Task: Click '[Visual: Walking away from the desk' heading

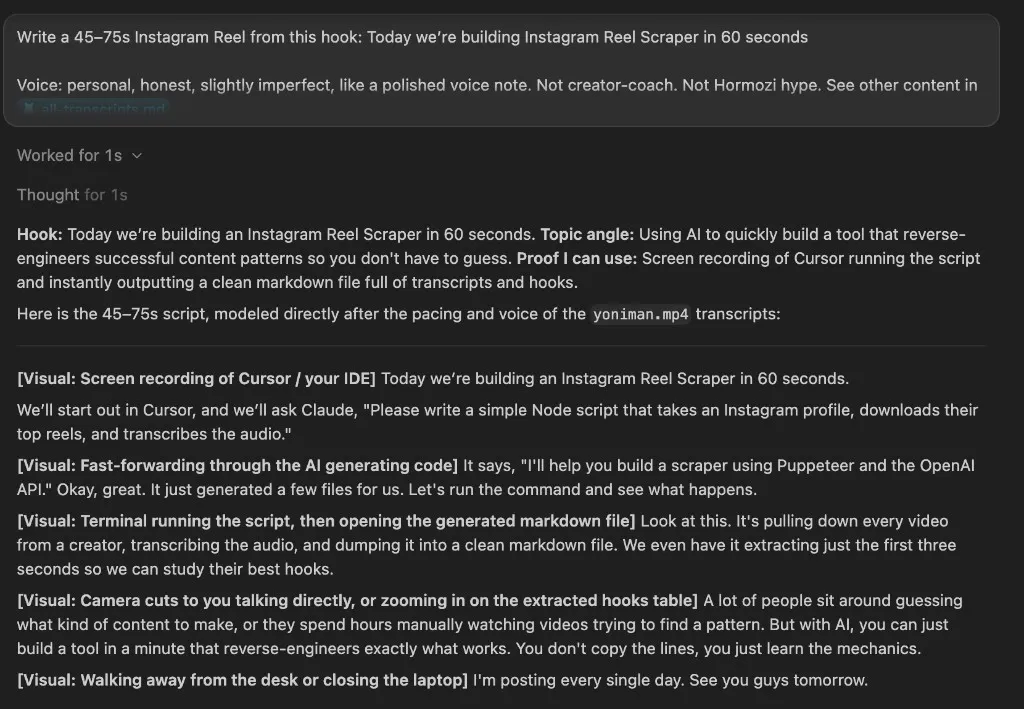Action: [242, 680]
